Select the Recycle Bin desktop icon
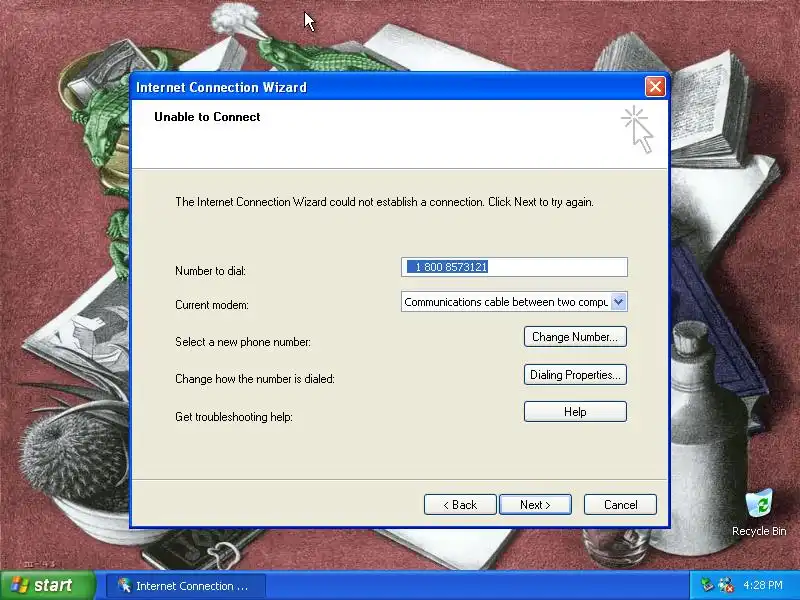The image size is (800, 600). tap(759, 513)
